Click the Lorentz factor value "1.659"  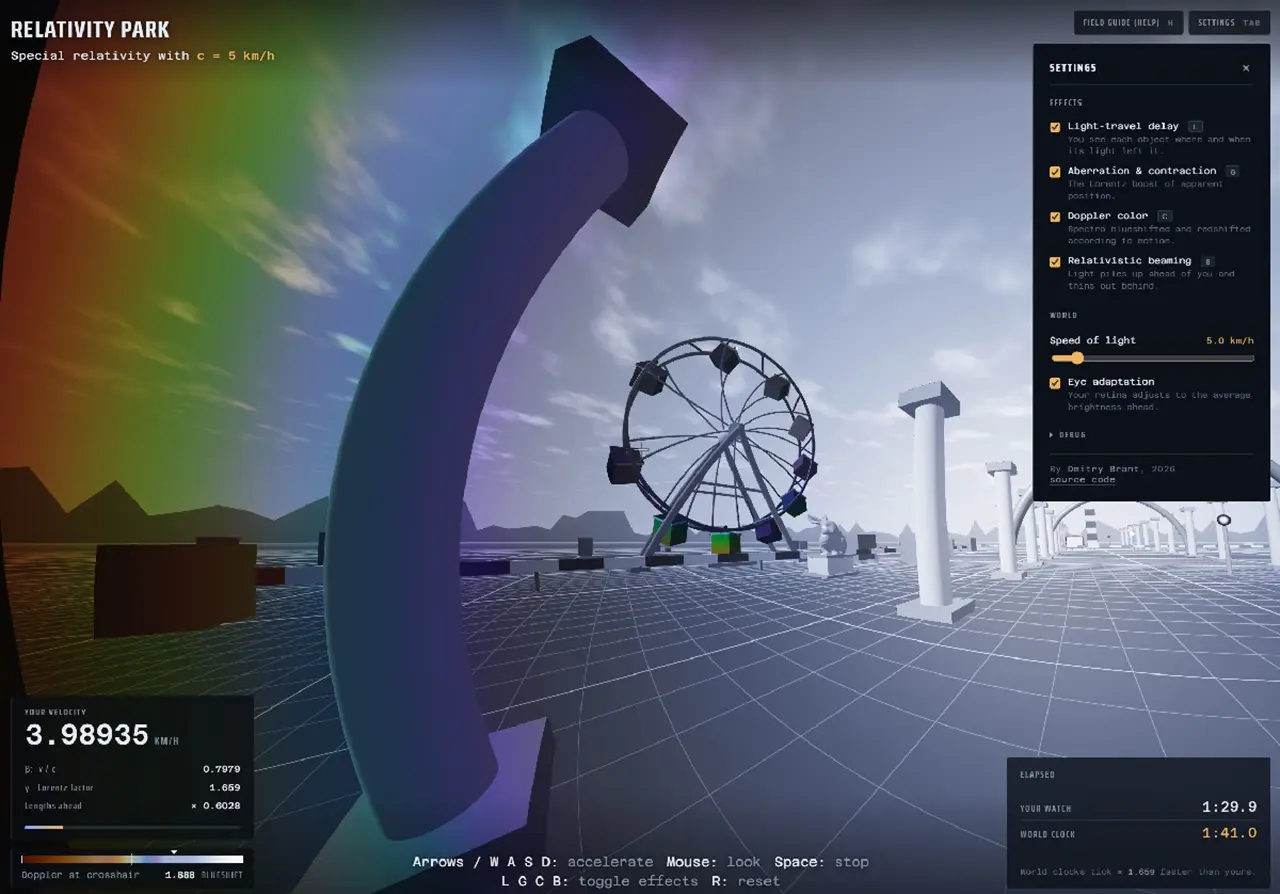pos(224,788)
